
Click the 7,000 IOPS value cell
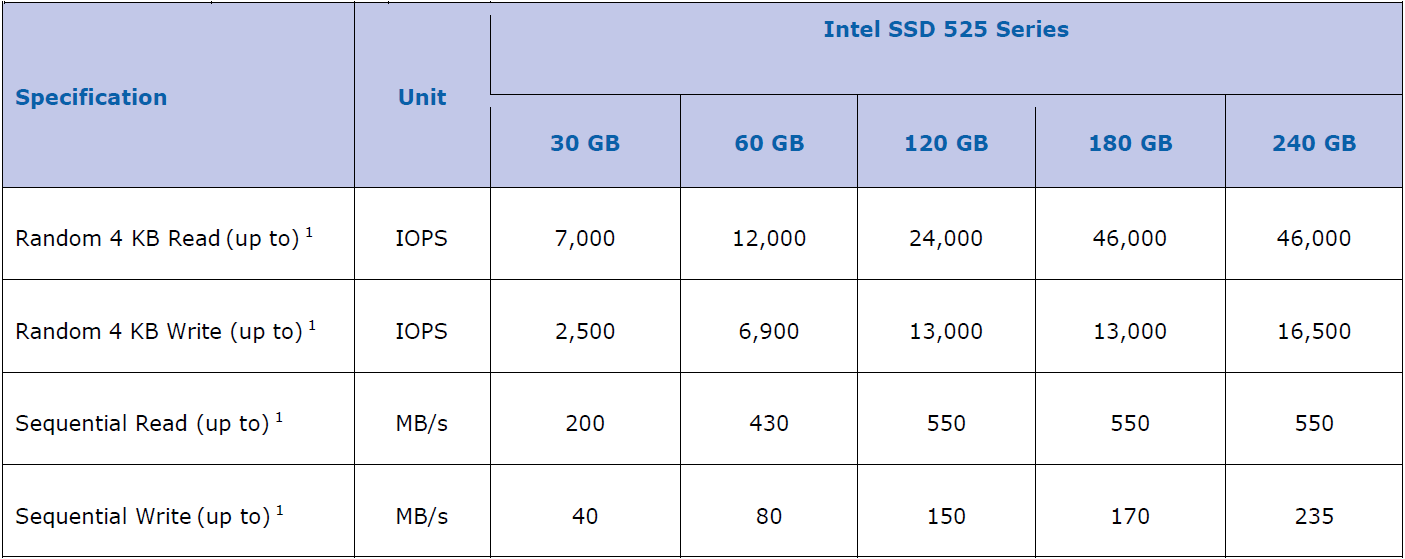pyautogui.click(x=585, y=239)
